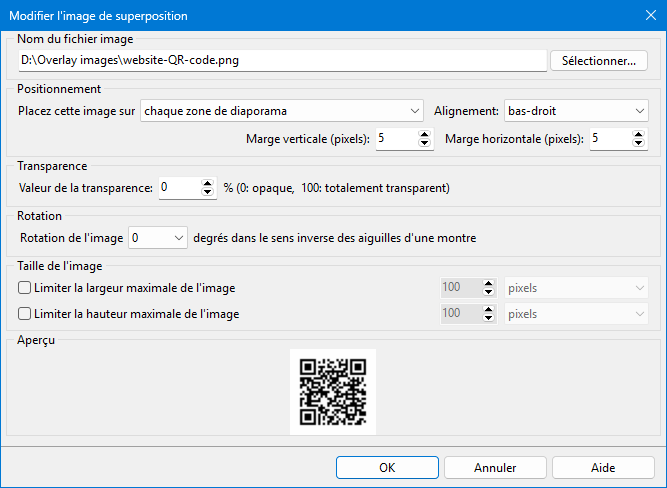Click the Marge horizontale number field
The height and width of the screenshot is (488, 667).
610,139
